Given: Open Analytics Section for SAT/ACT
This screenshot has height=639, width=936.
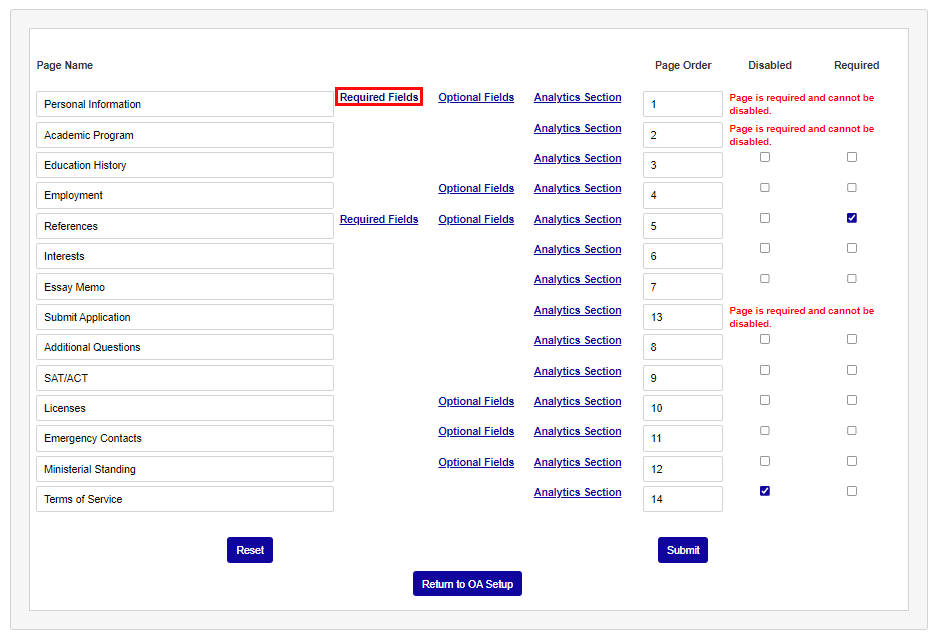Looking at the screenshot, I should click(577, 371).
